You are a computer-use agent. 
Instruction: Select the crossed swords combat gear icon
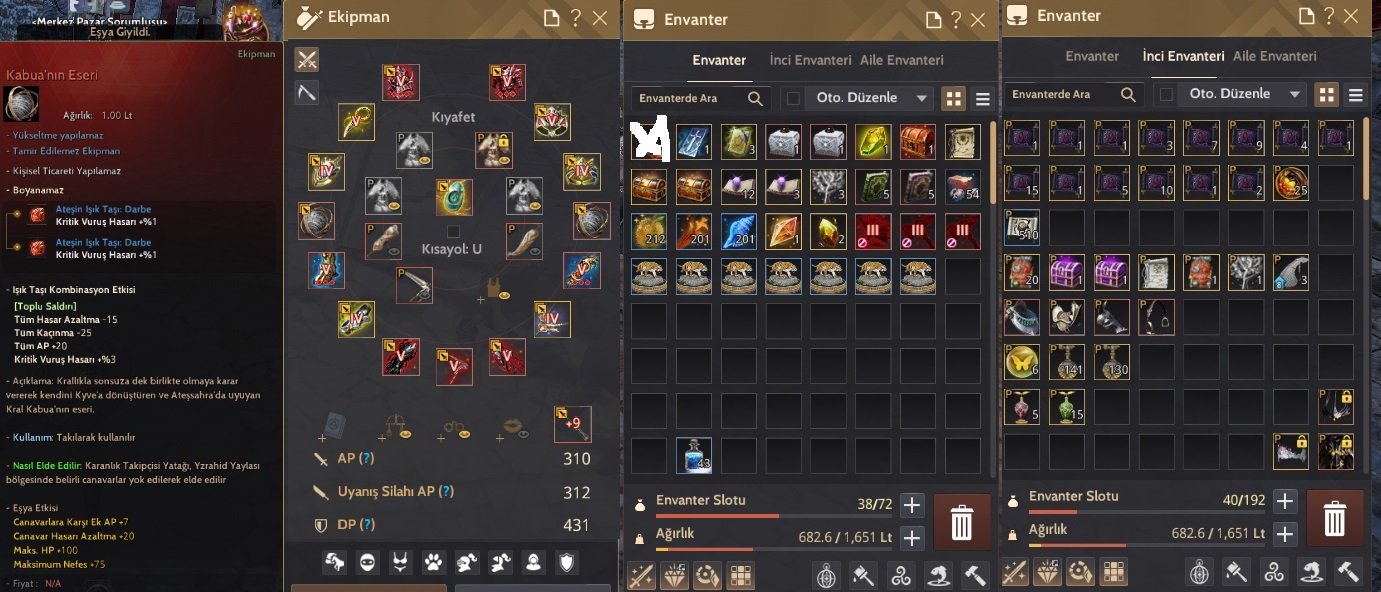point(307,59)
